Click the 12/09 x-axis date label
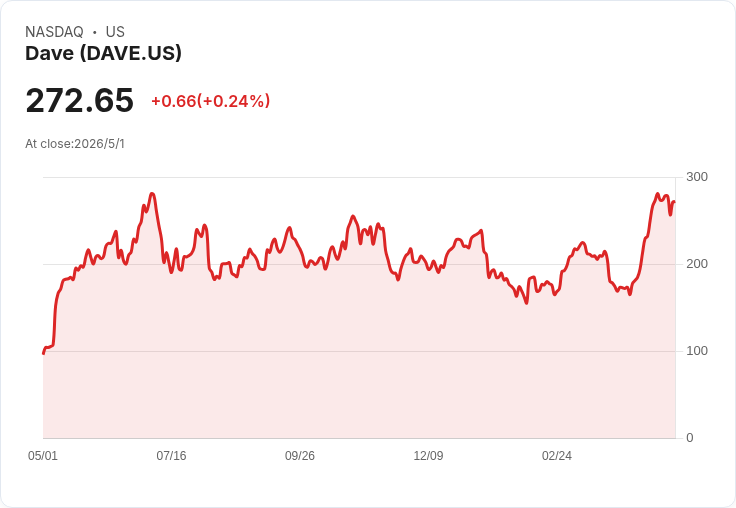The image size is (736, 508). [428, 455]
